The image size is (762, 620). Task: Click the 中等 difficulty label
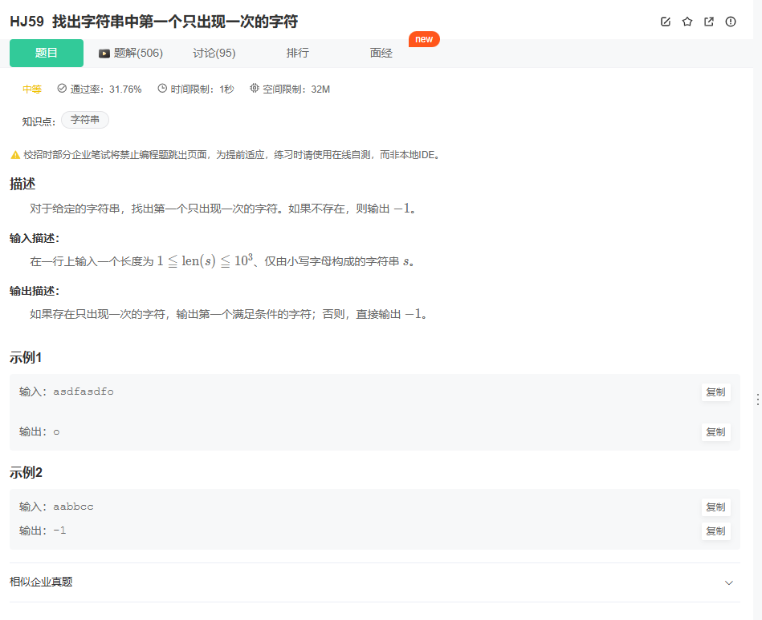tap(32, 89)
